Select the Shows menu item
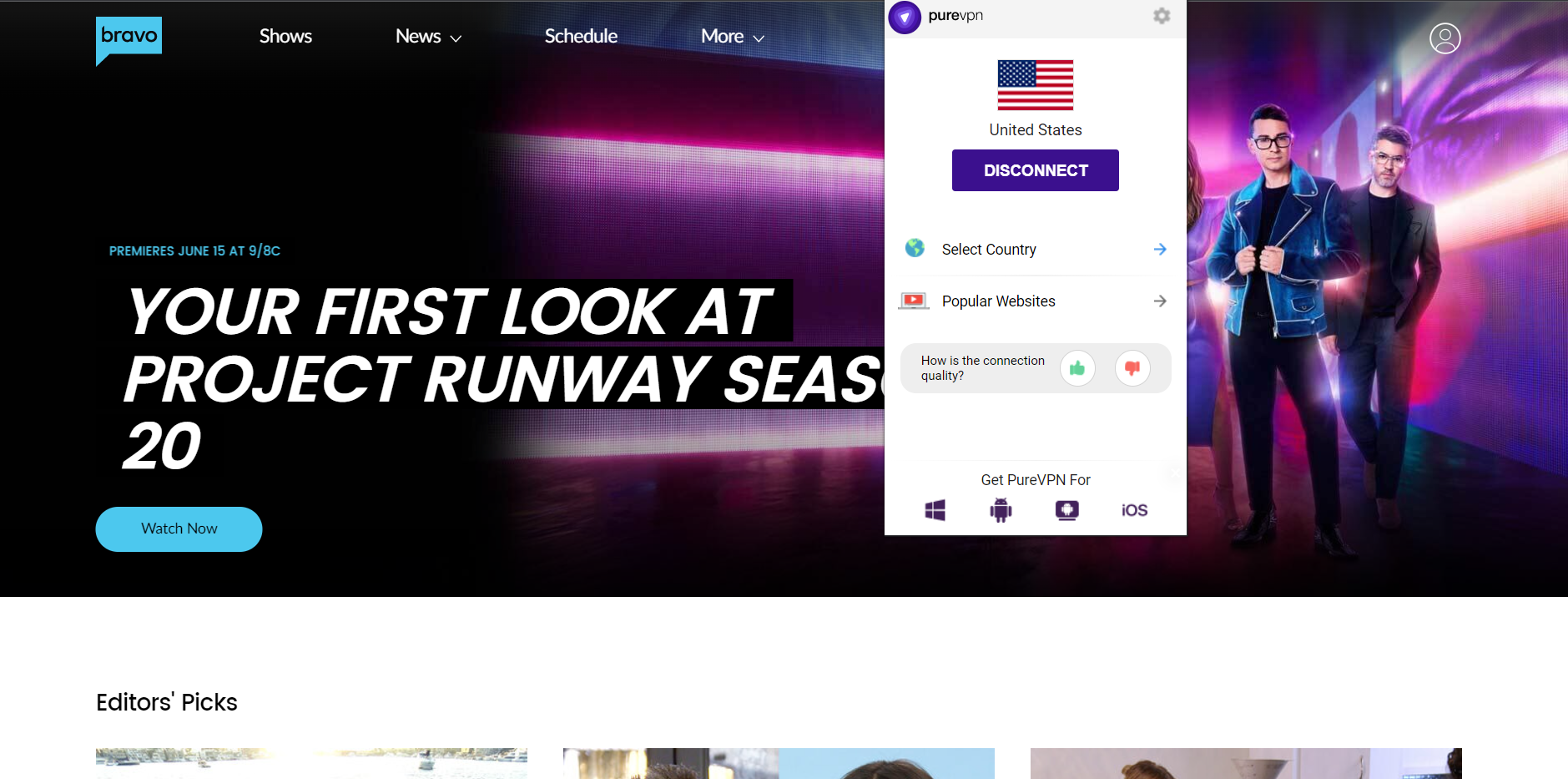Viewport: 1568px width, 779px height. pos(285,36)
